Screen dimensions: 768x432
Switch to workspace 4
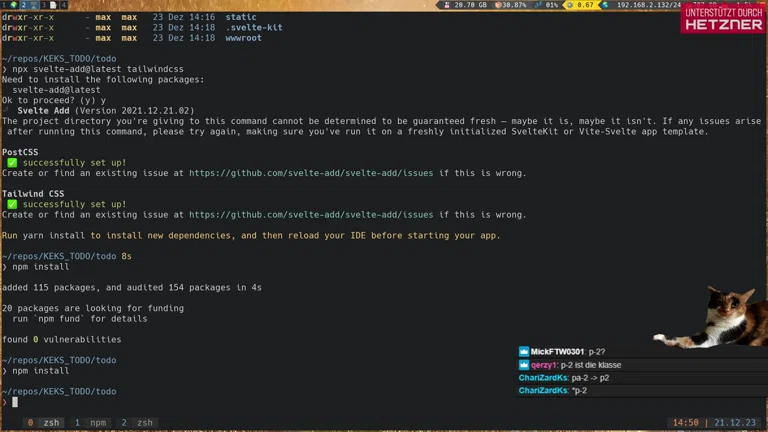[x=63, y=5]
